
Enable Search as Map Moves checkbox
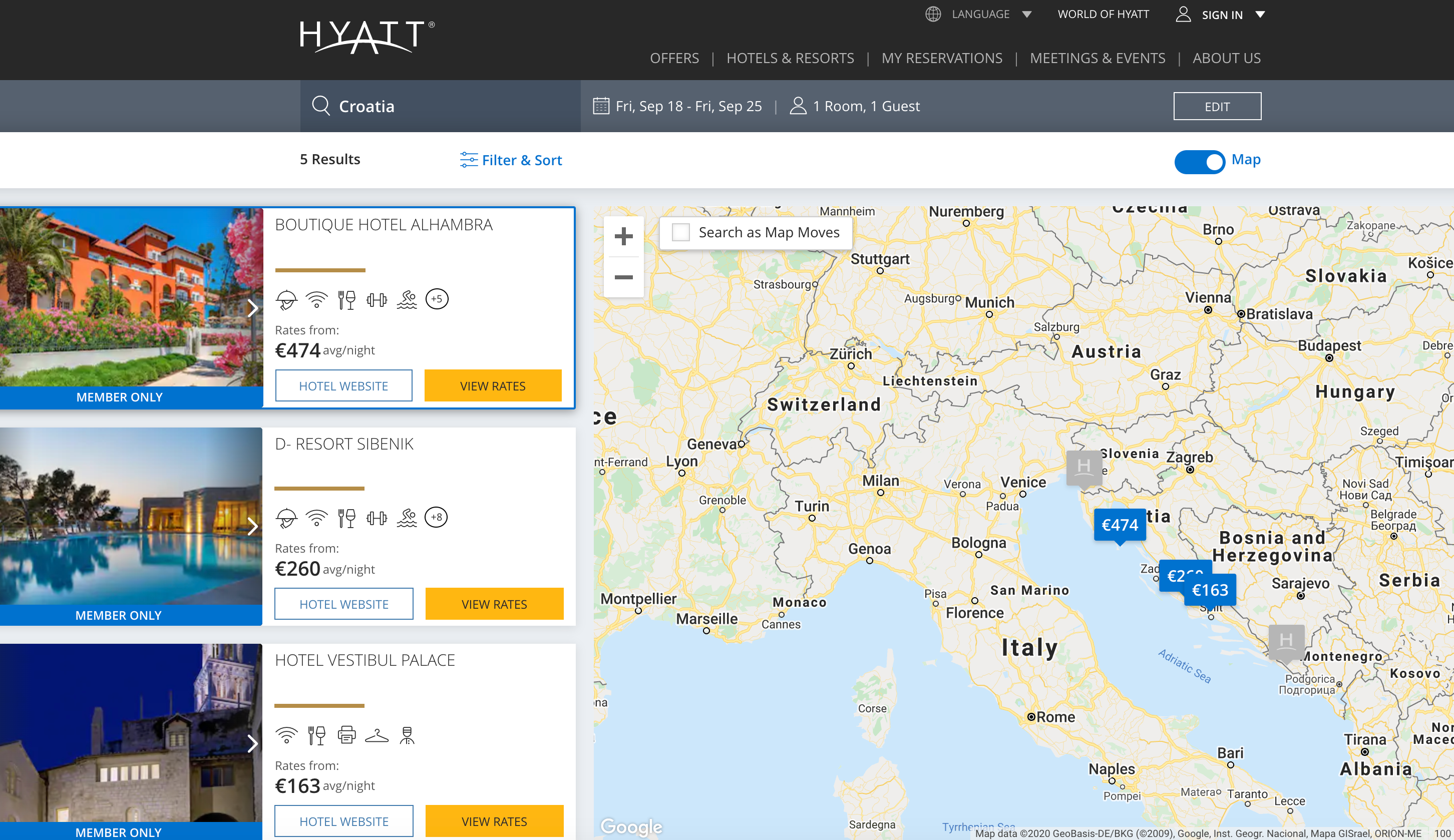tap(681, 232)
